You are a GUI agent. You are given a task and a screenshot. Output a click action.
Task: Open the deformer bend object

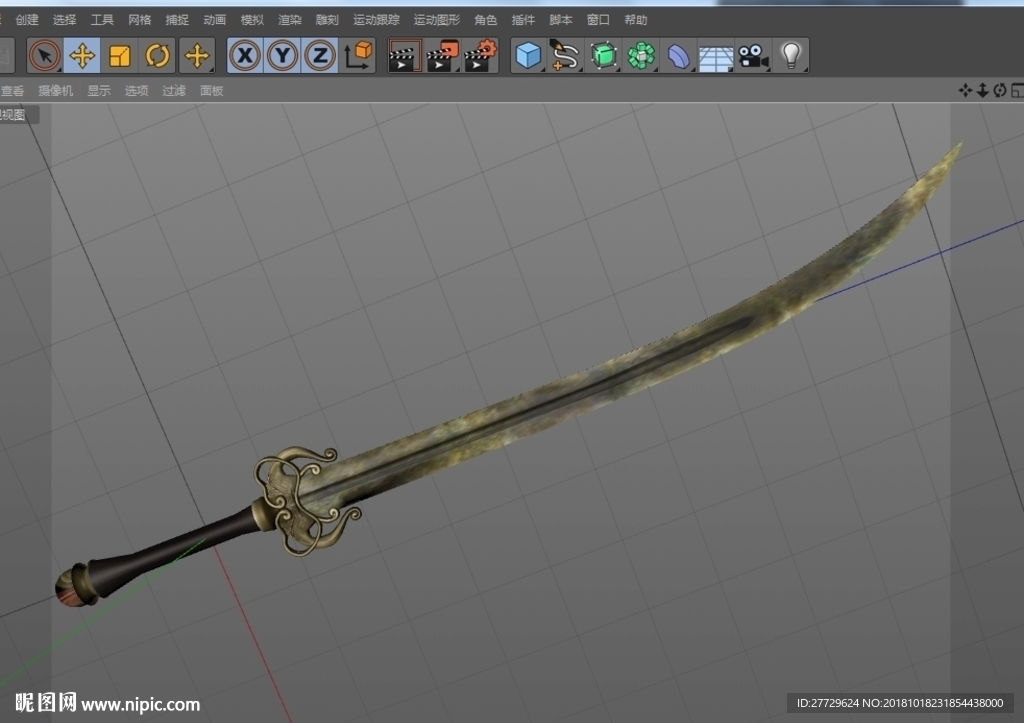click(679, 56)
